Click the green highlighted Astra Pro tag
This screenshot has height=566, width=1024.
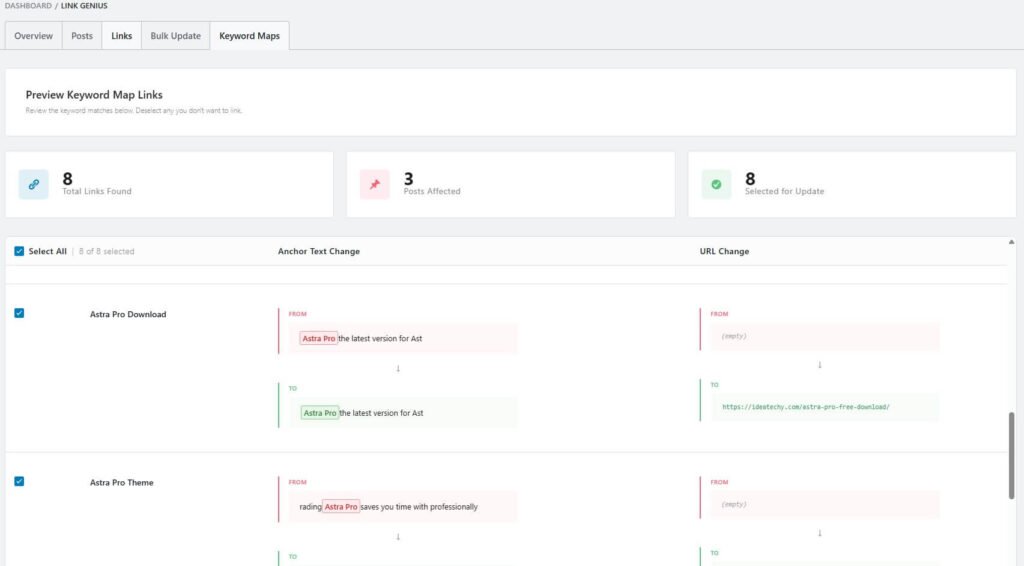[x=319, y=412]
